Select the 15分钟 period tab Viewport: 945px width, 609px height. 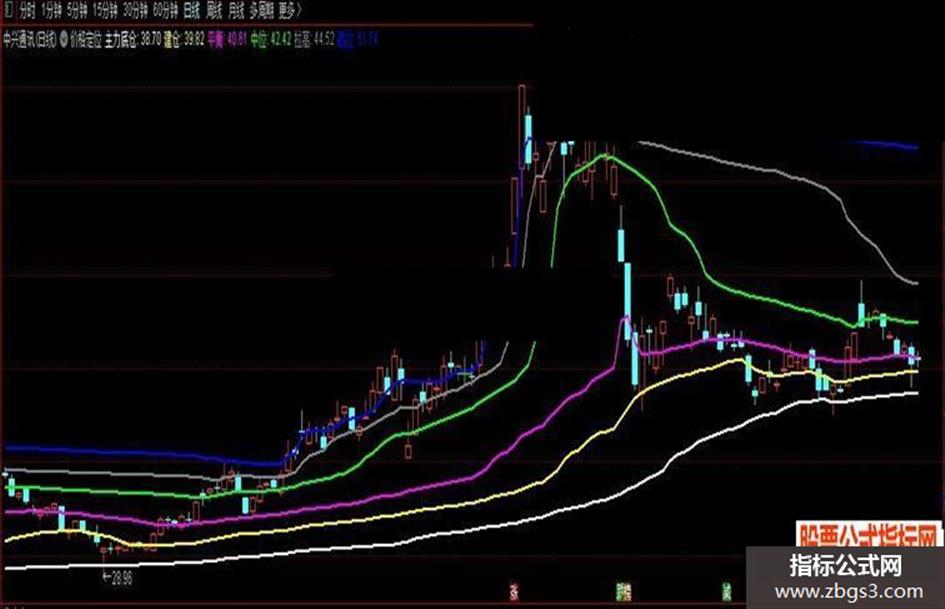(105, 10)
